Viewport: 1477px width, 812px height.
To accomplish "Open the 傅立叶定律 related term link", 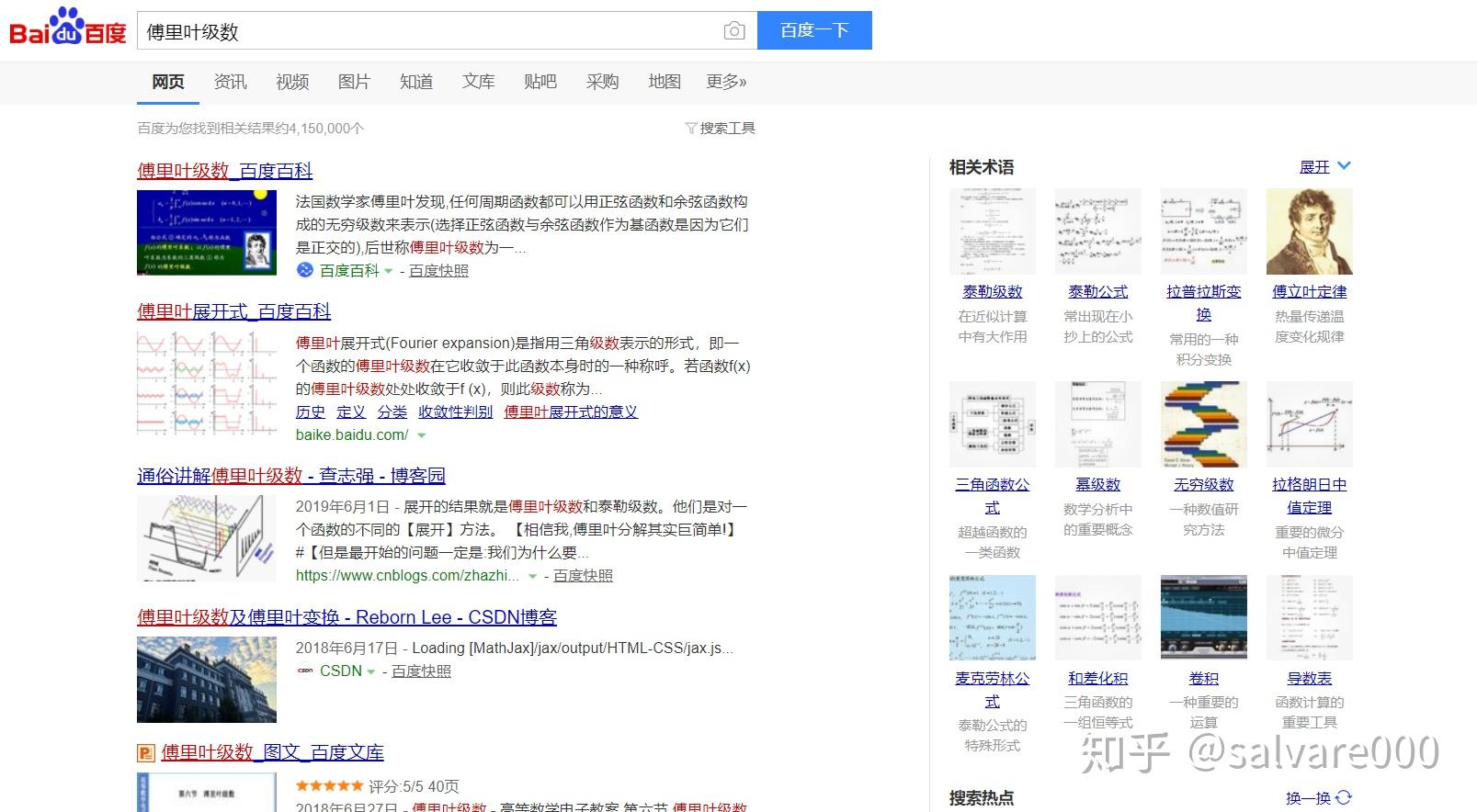I will click(x=1310, y=291).
